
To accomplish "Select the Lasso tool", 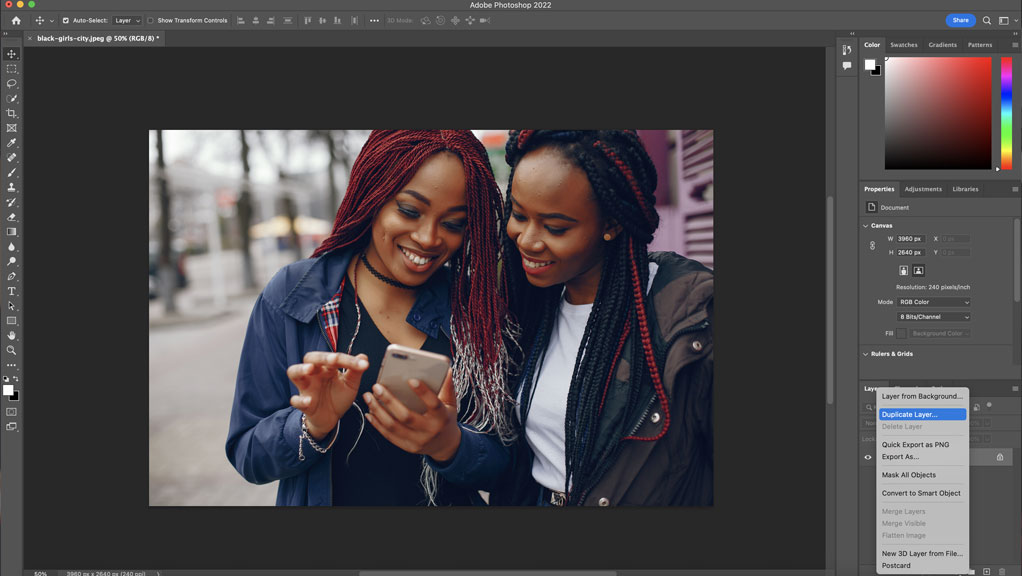I will pos(11,84).
